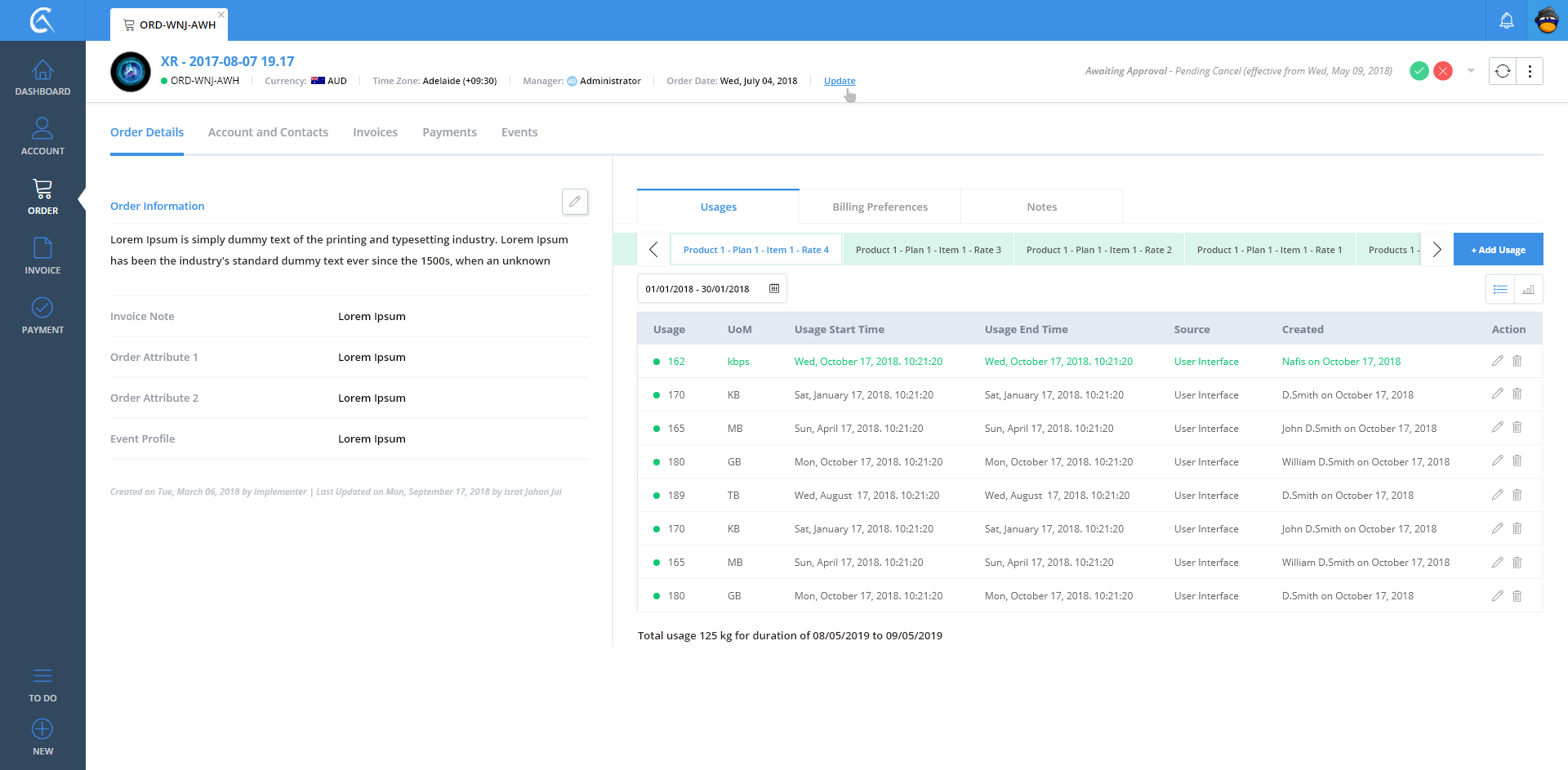Open the notifications bell
Screen dimensions: 1568x770
pyautogui.click(x=1507, y=21)
